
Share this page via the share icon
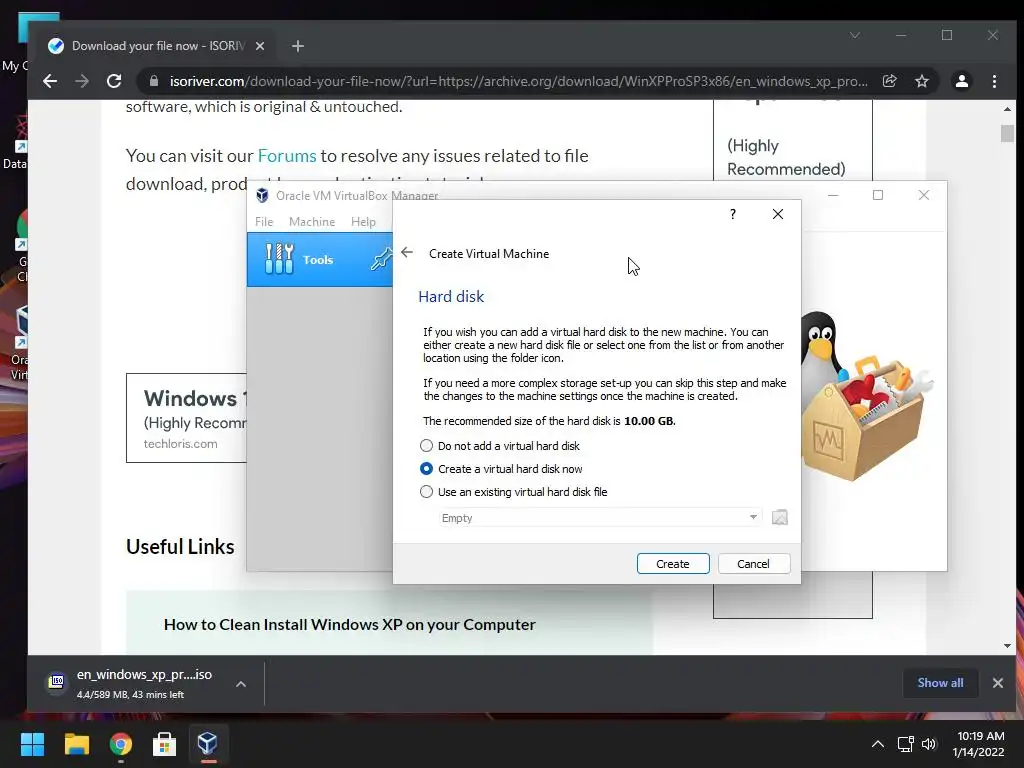tap(889, 81)
